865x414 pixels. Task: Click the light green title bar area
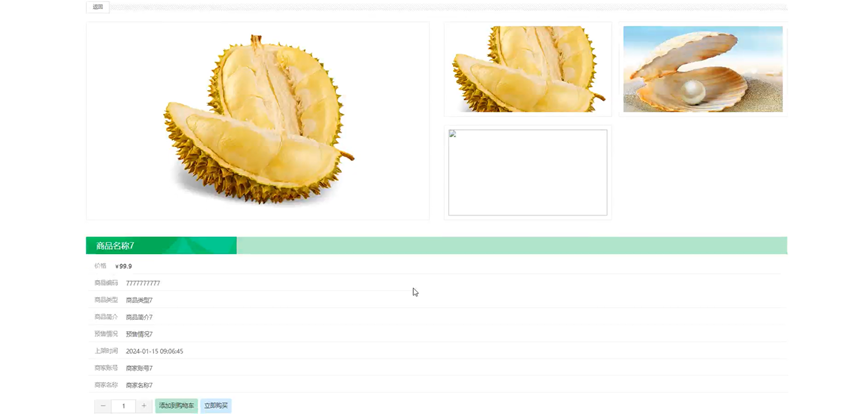512,246
